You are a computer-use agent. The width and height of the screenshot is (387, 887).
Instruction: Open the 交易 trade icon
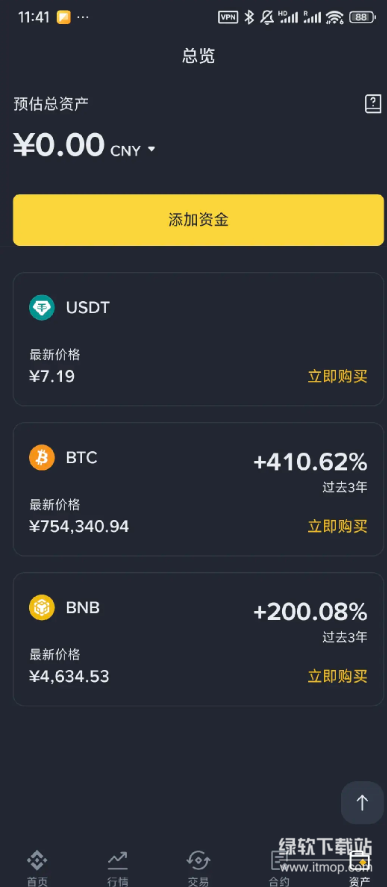[199, 861]
